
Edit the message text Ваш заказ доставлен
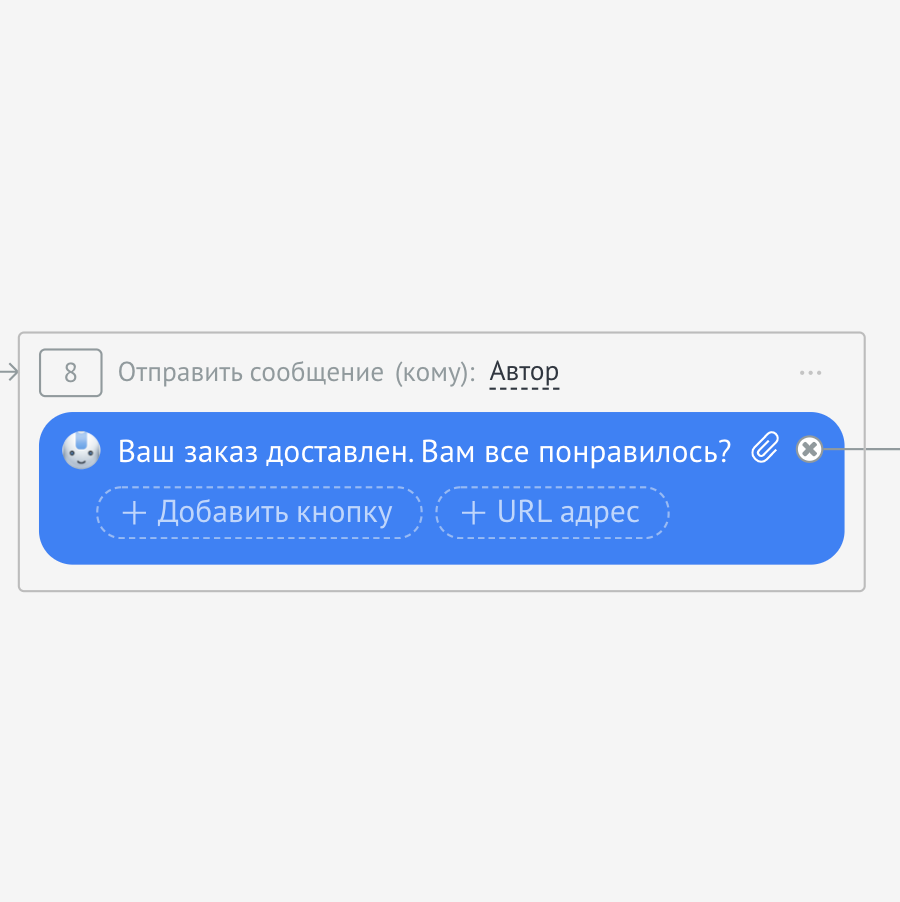point(266,452)
